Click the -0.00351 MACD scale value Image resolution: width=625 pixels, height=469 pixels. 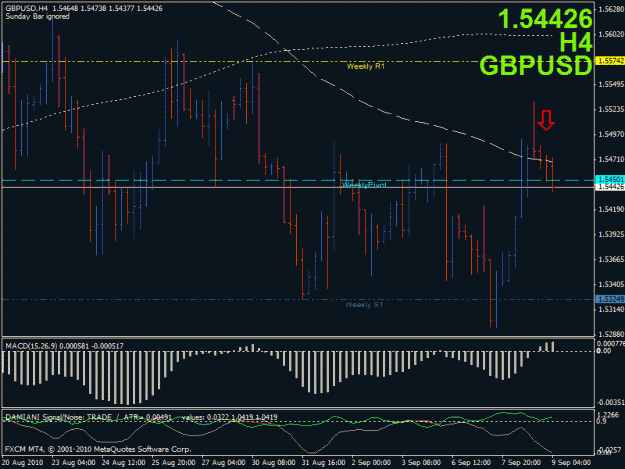[x=611, y=403]
